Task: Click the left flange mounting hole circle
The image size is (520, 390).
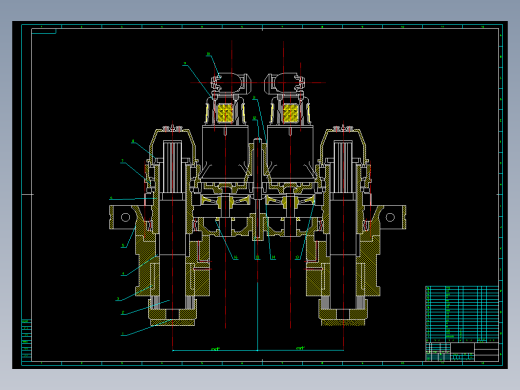Action: point(125,217)
